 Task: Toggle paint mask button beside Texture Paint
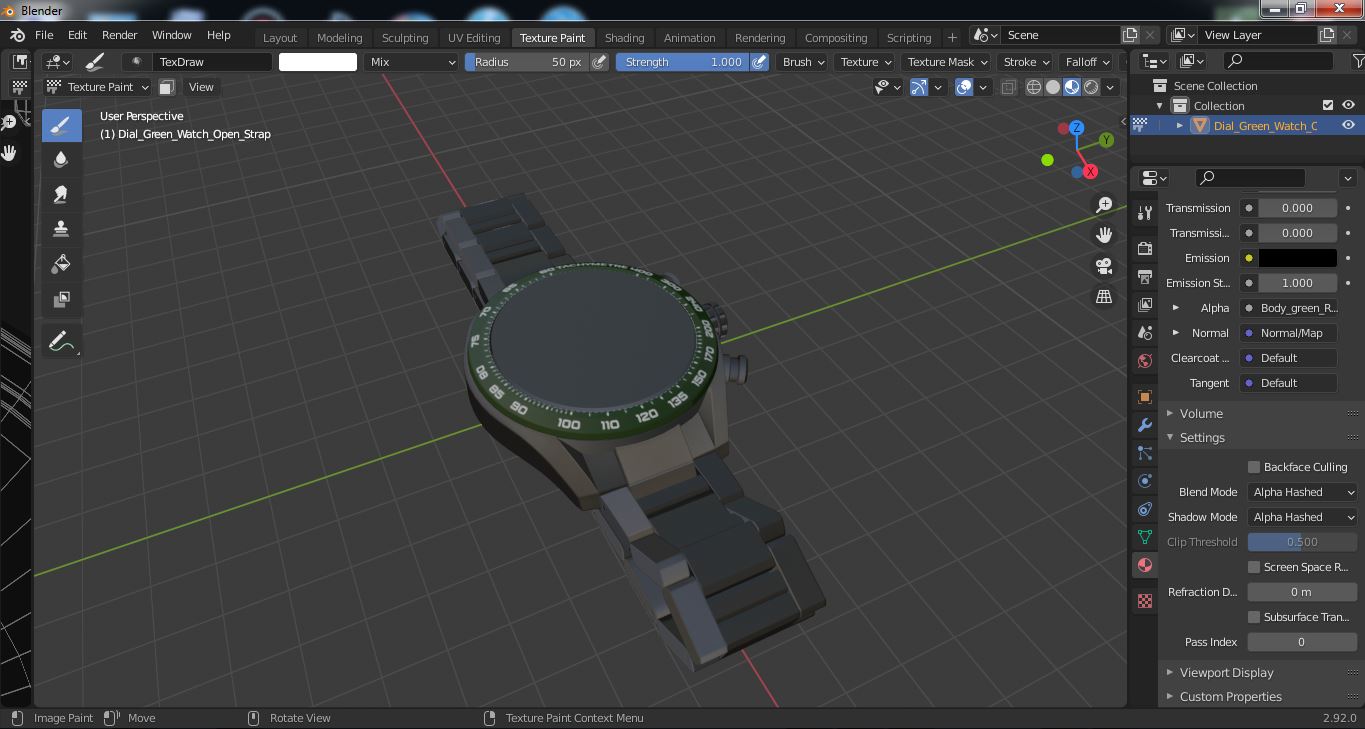167,87
